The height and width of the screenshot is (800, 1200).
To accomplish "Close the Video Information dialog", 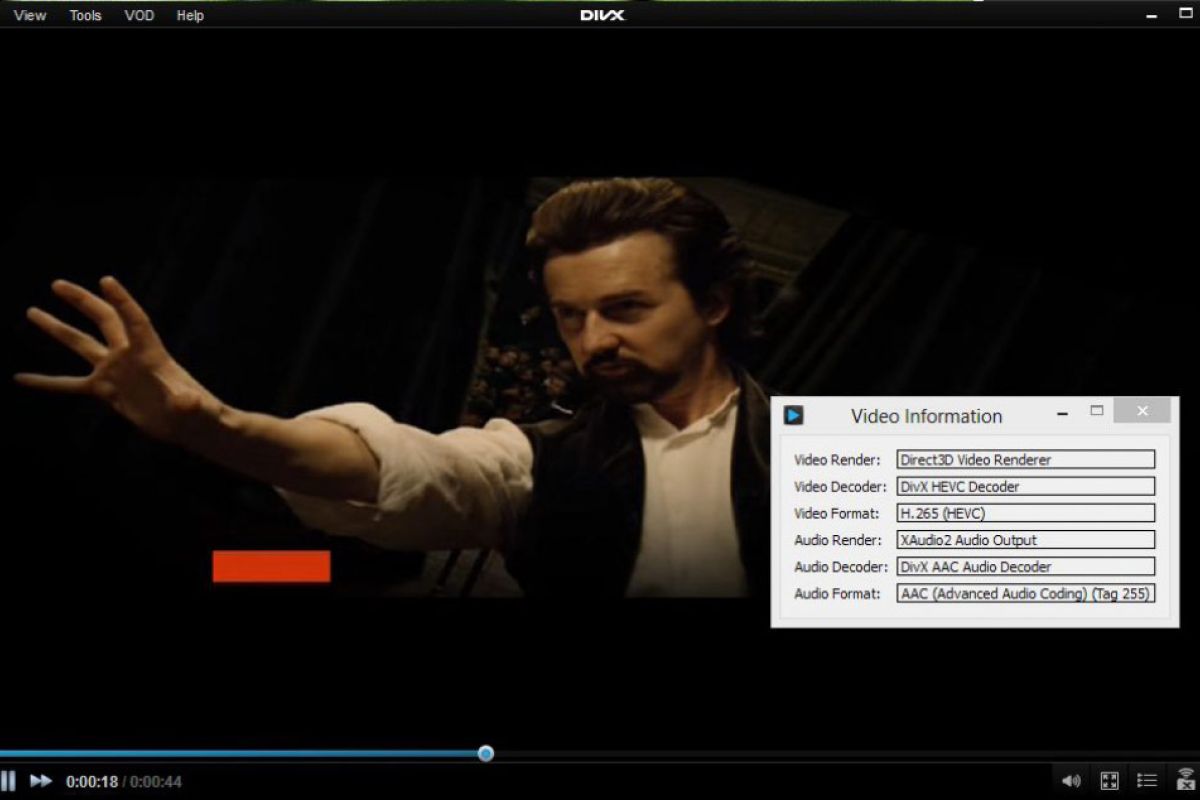I will pos(1142,411).
